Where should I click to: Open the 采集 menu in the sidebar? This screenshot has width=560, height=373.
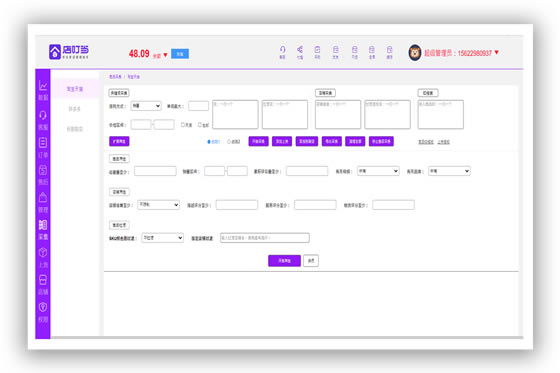click(43, 229)
